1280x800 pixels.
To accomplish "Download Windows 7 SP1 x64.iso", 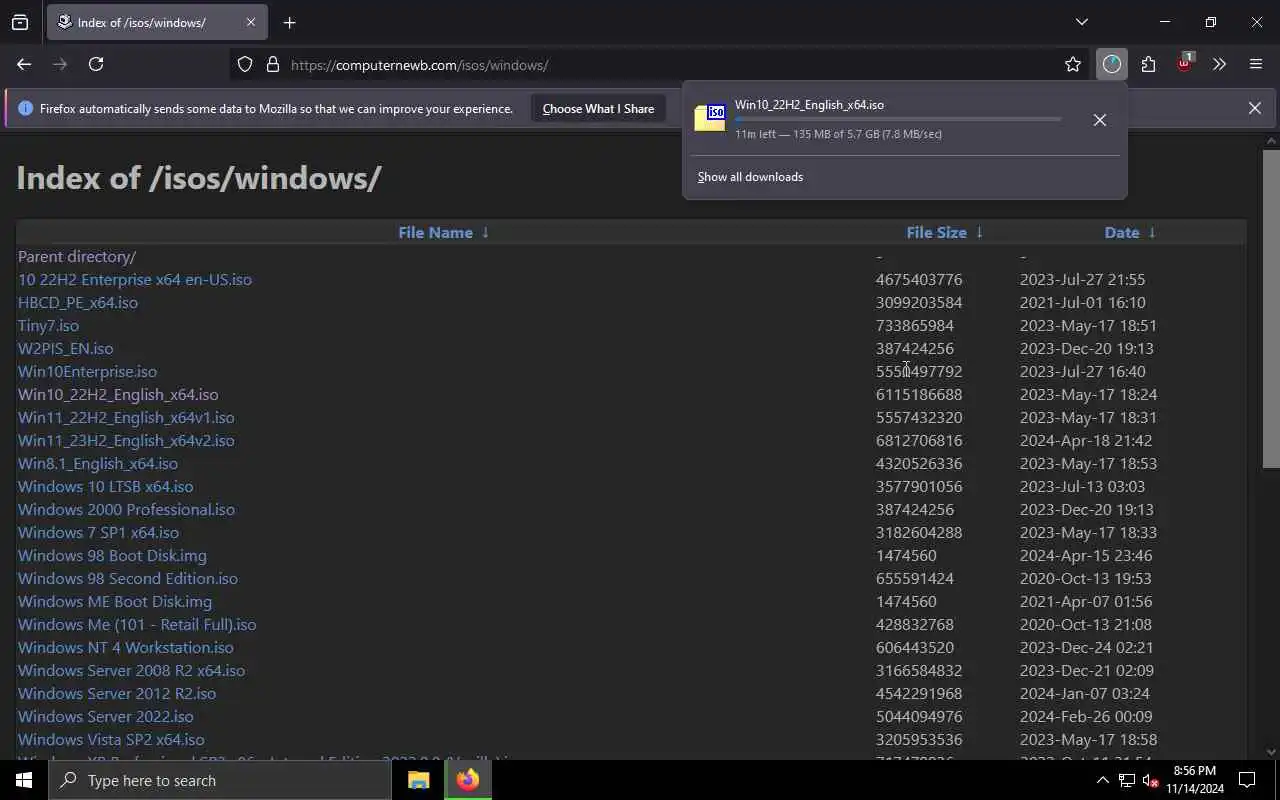I will (x=98, y=533).
